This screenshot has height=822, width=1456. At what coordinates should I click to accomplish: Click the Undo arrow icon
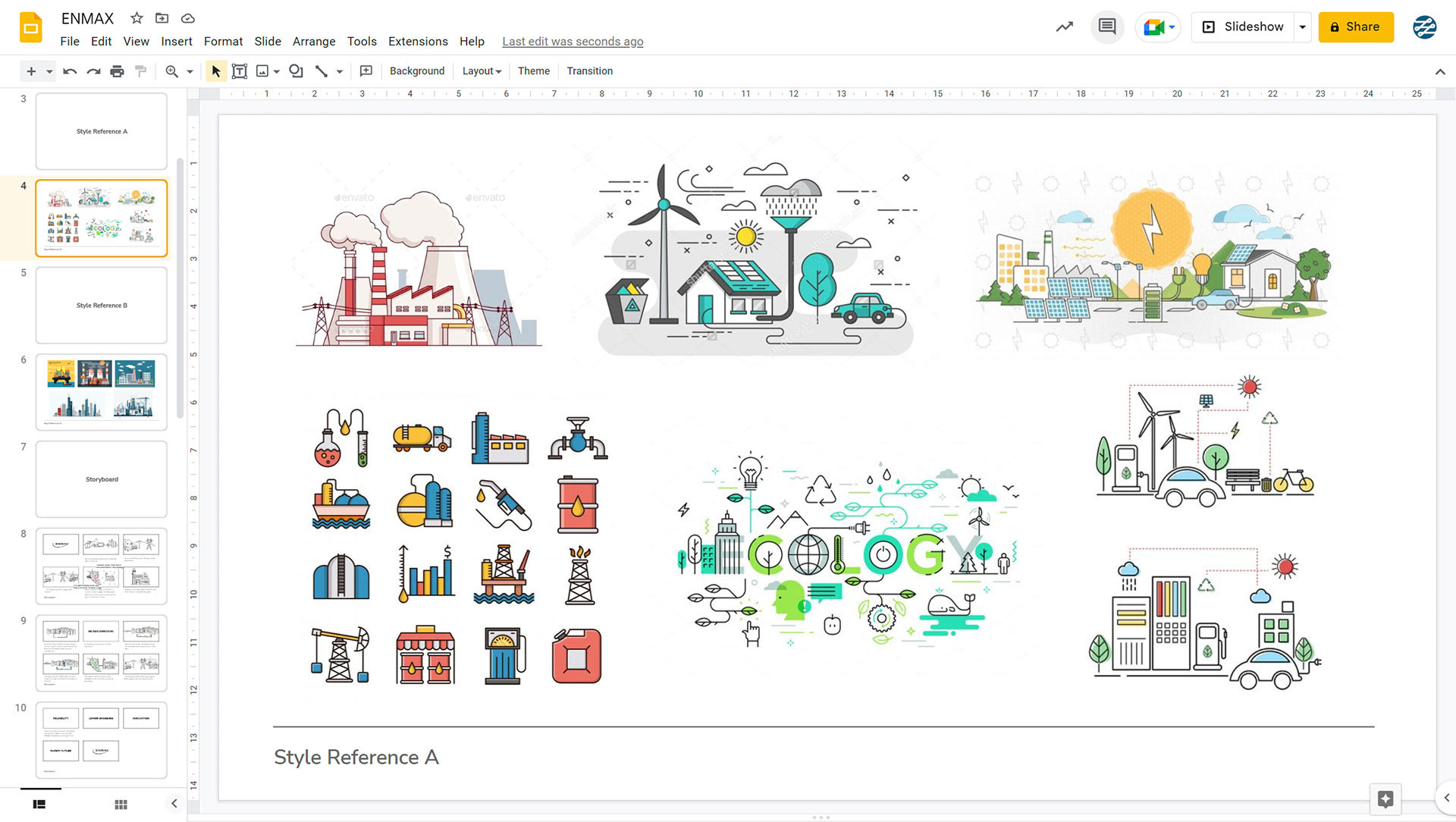(70, 71)
